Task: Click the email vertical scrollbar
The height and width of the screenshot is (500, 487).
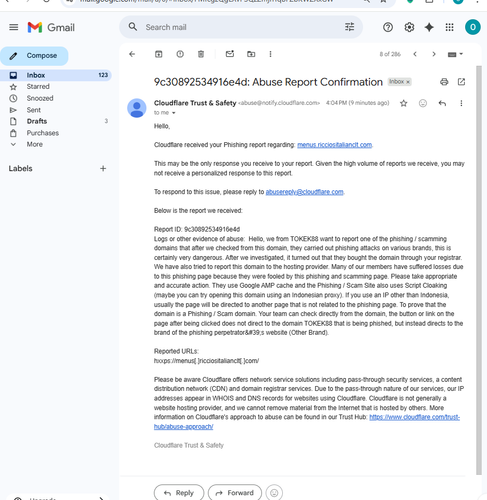Action: (479, 270)
